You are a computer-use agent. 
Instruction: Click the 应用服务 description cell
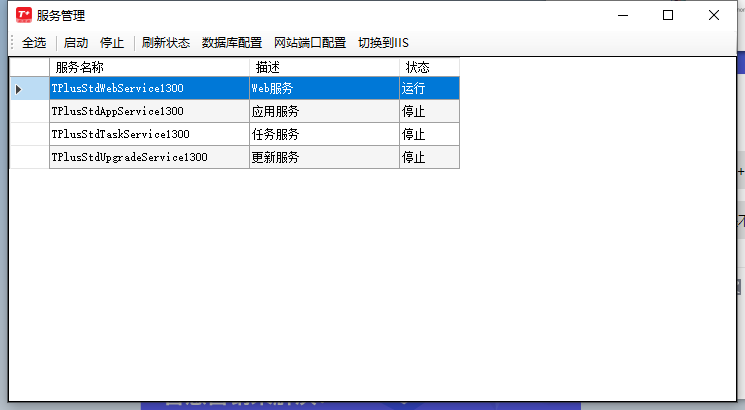coord(325,111)
